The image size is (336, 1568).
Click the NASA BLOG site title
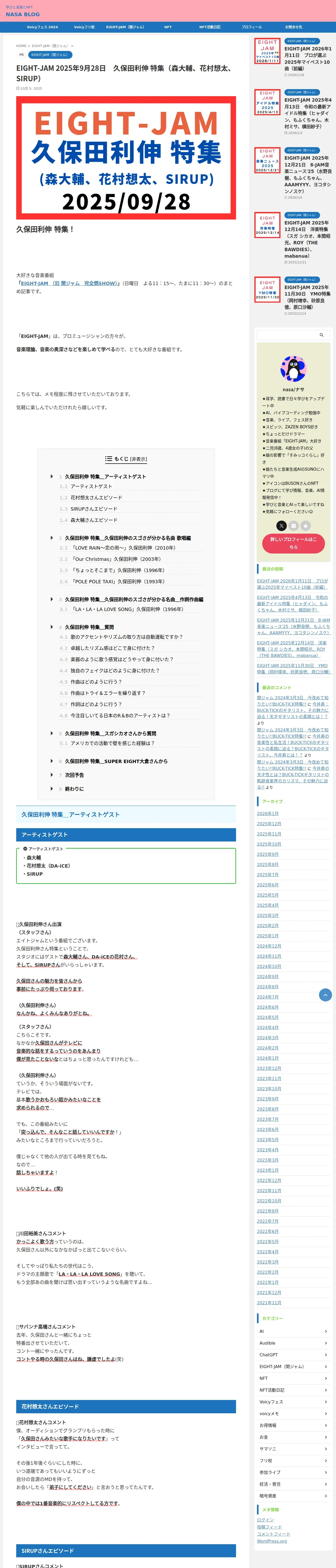[x=23, y=14]
